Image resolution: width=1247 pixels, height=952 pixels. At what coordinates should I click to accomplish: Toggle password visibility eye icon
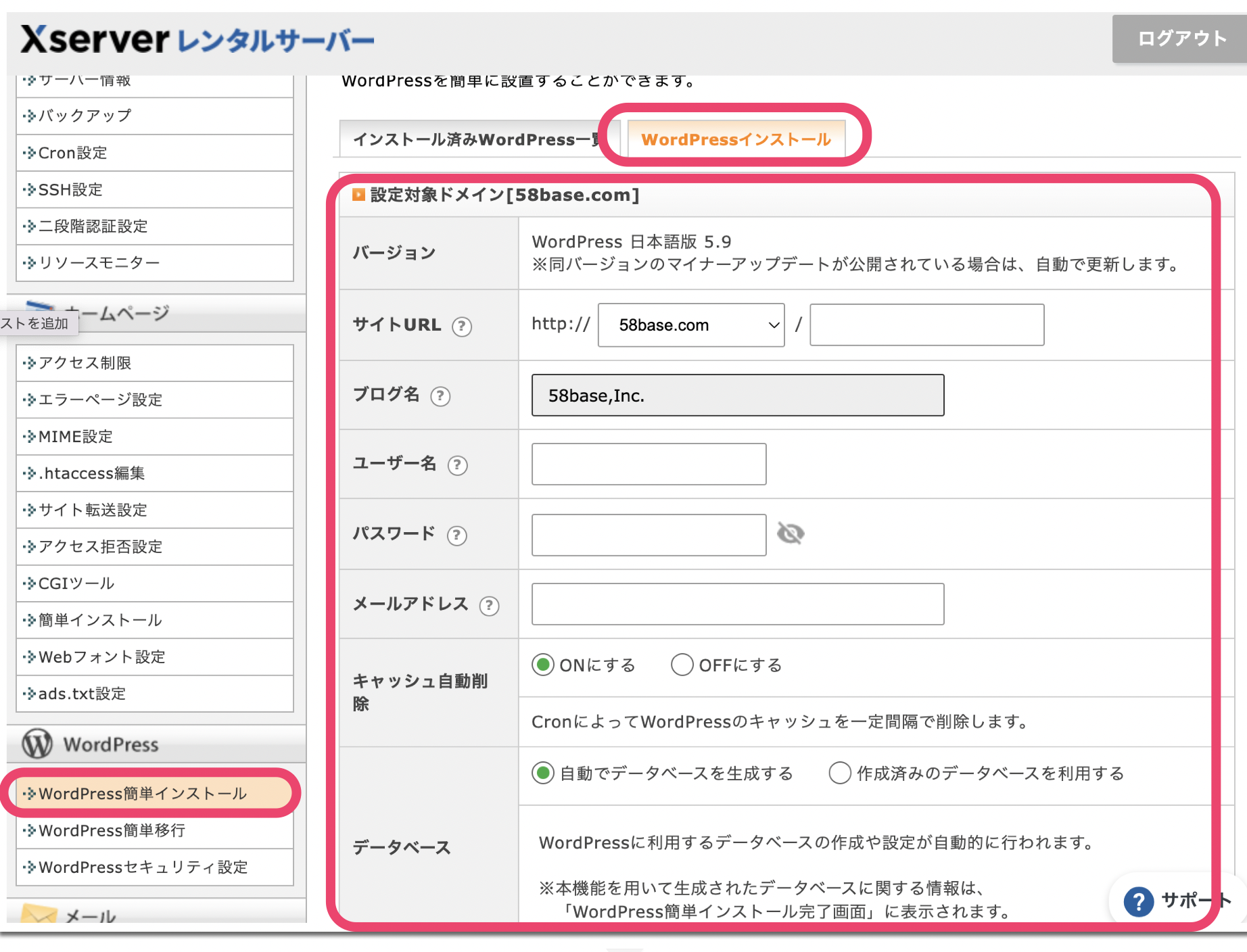click(790, 533)
